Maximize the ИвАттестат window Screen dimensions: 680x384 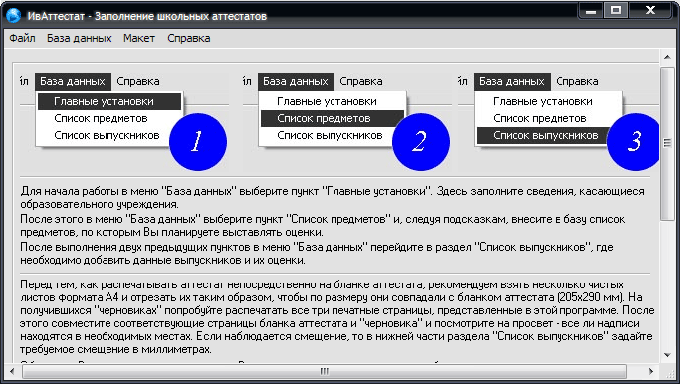[616, 10]
